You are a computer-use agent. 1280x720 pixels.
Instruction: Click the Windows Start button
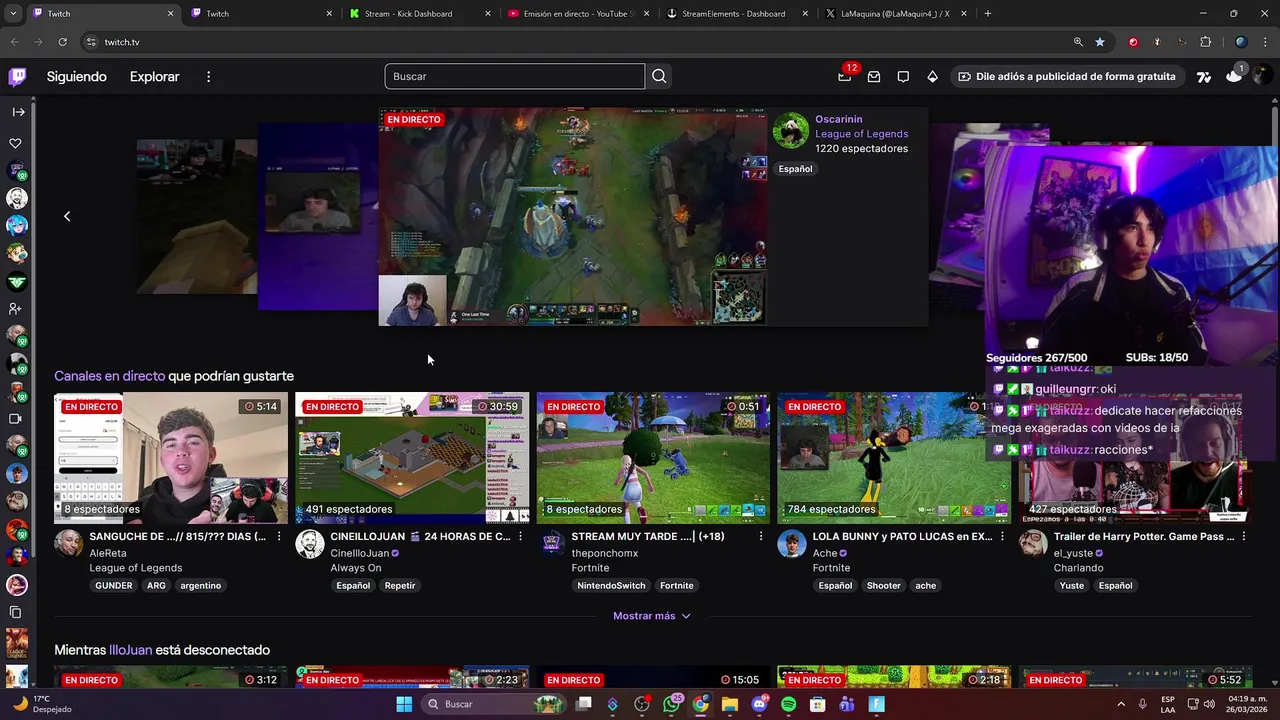pyautogui.click(x=404, y=704)
